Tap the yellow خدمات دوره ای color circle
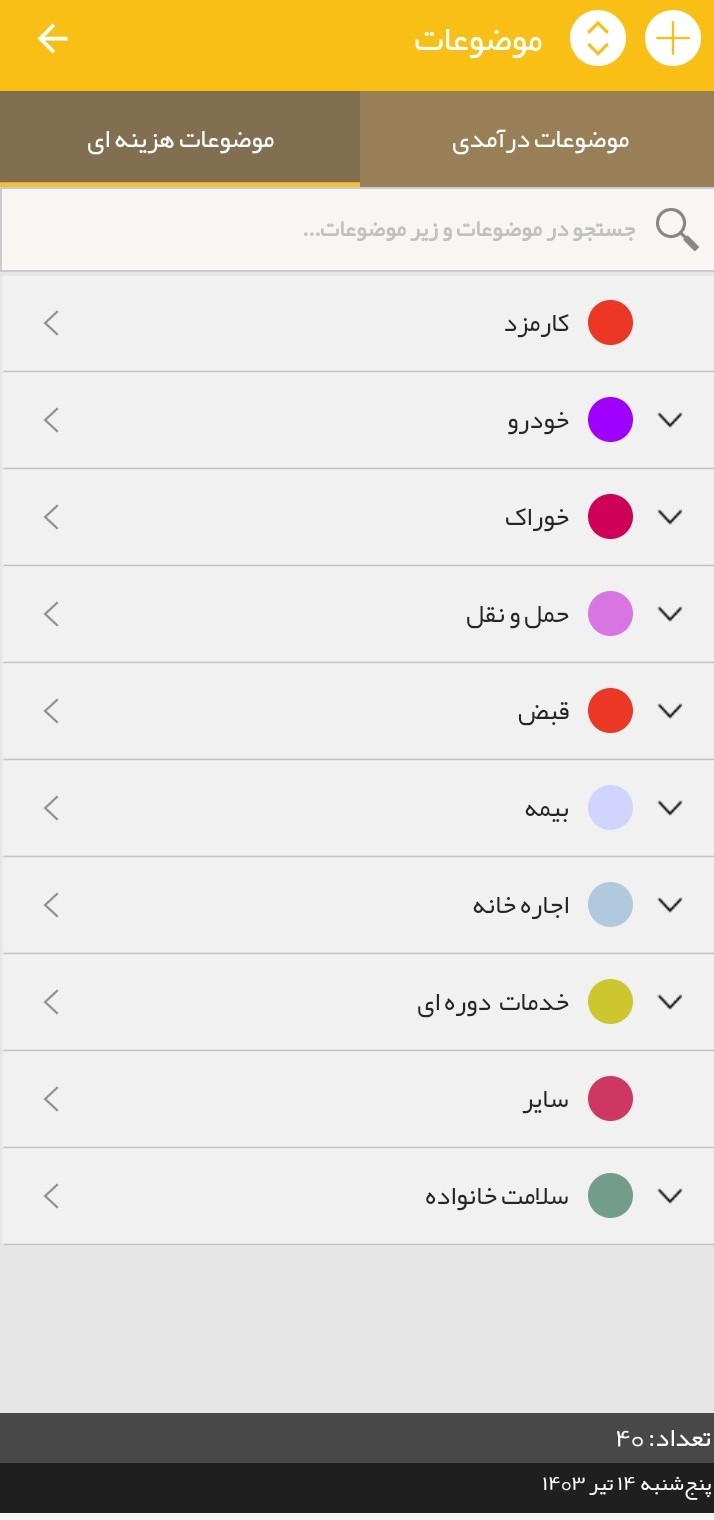The height and width of the screenshot is (1520, 714). [x=610, y=1002]
